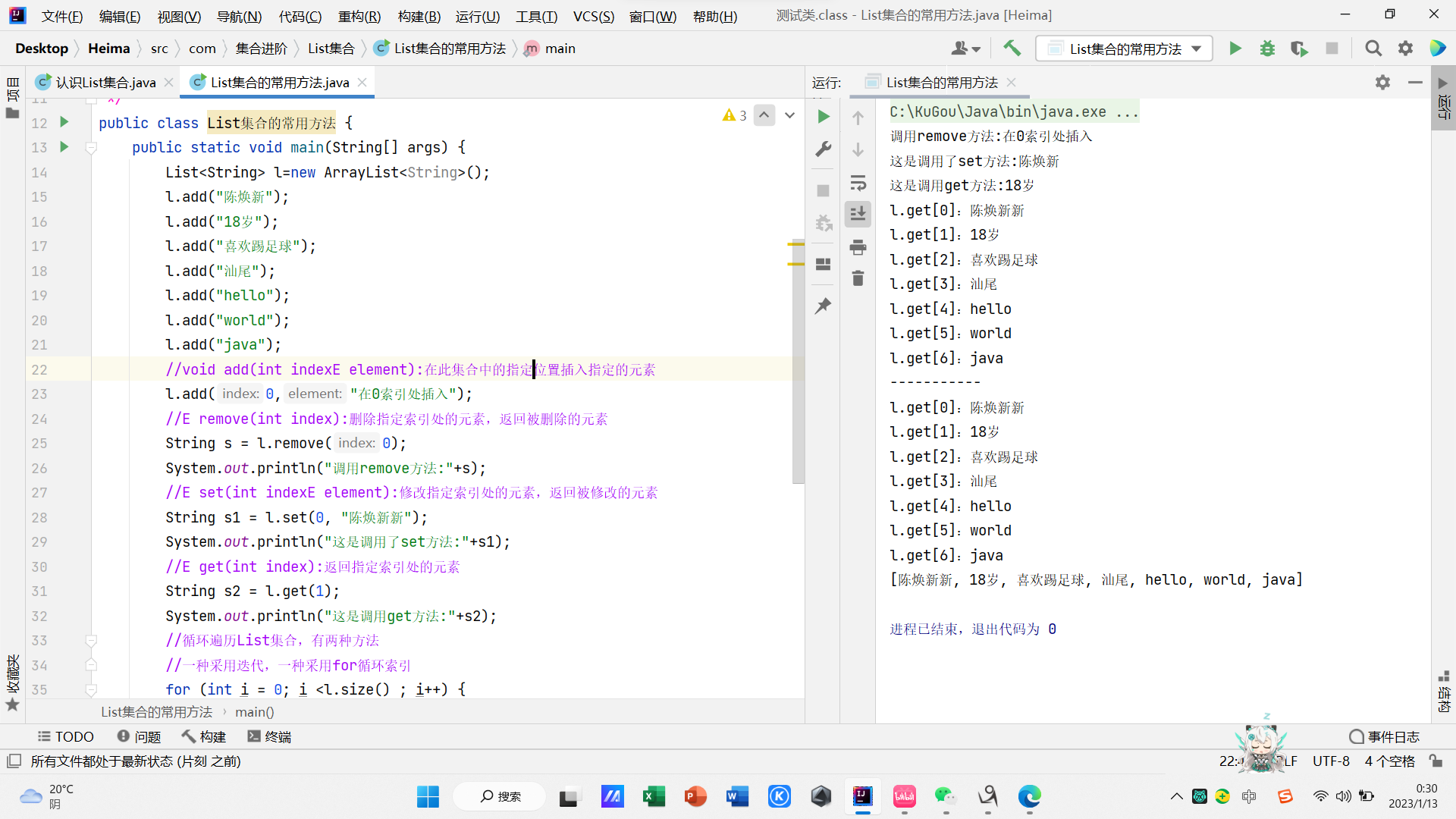Open the run configuration dropdown
1456x819 pixels.
coord(1124,49)
